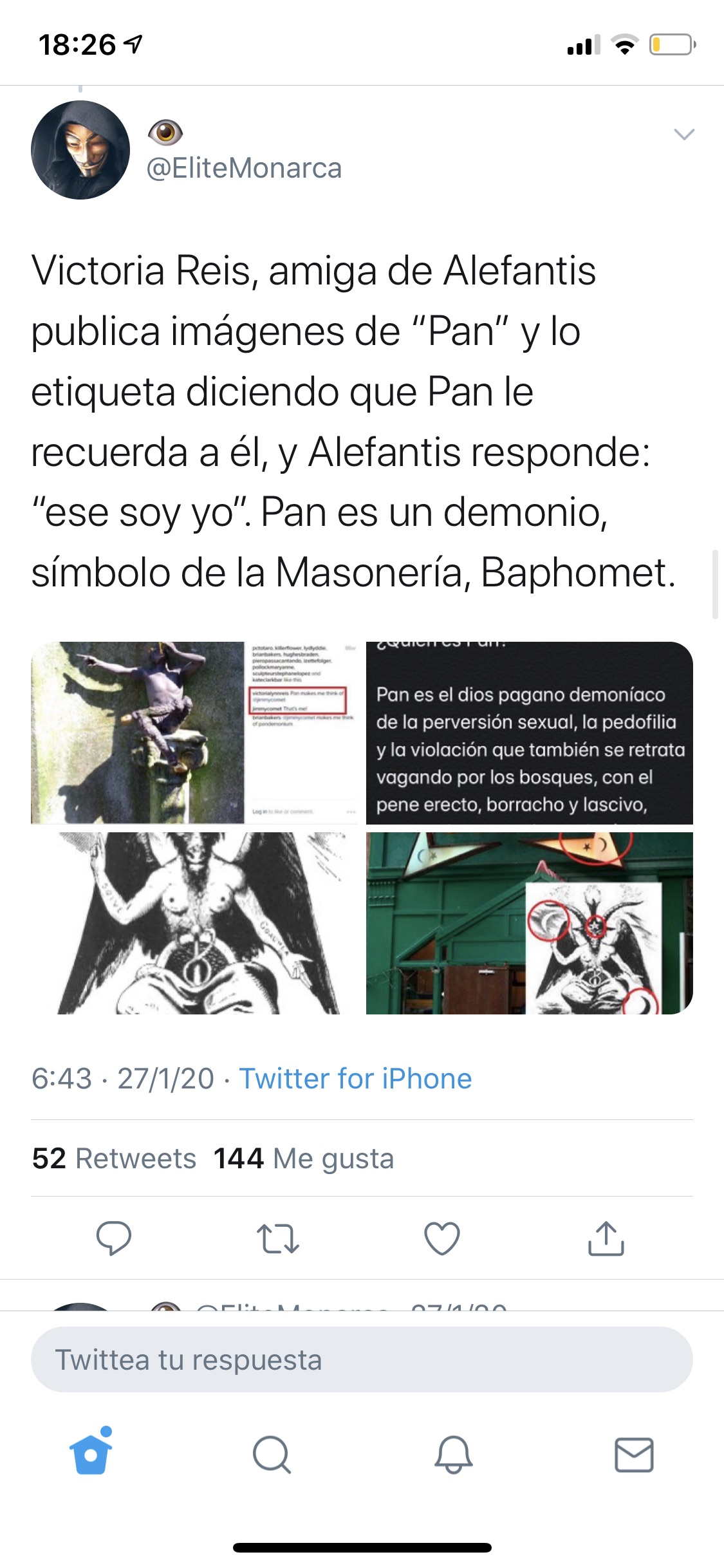The height and width of the screenshot is (1568, 724).
Task: Open the Pan description text image
Action: coord(530,733)
